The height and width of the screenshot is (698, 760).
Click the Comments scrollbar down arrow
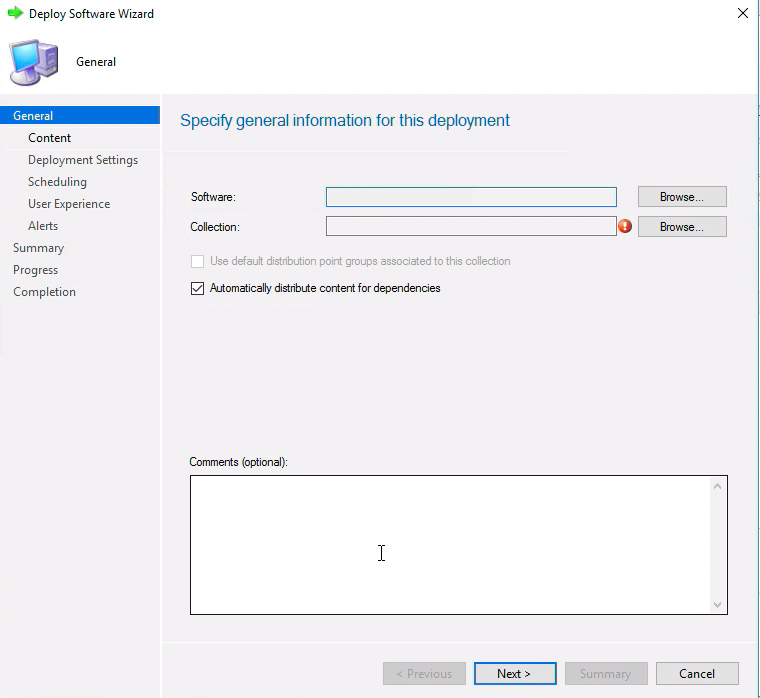coord(718,604)
